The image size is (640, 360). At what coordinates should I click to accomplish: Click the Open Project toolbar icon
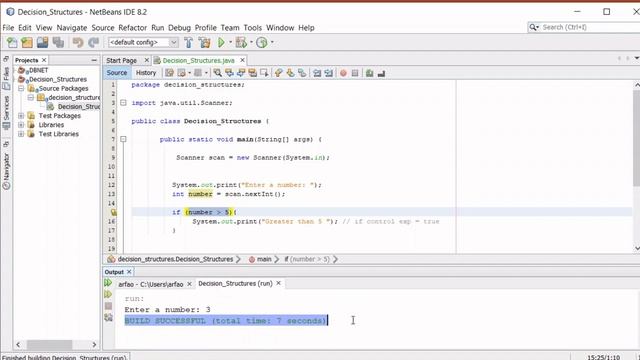tap(42, 42)
